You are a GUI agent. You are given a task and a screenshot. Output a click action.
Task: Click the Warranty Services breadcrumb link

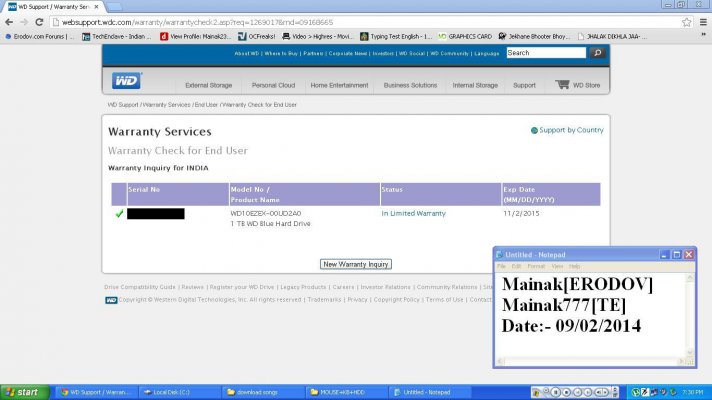(x=167, y=105)
